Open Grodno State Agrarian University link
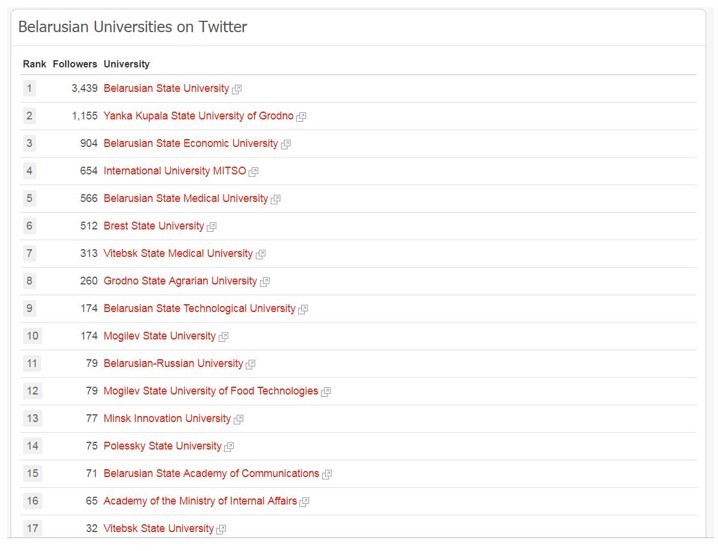The height and width of the screenshot is (551, 718). pyautogui.click(x=180, y=281)
